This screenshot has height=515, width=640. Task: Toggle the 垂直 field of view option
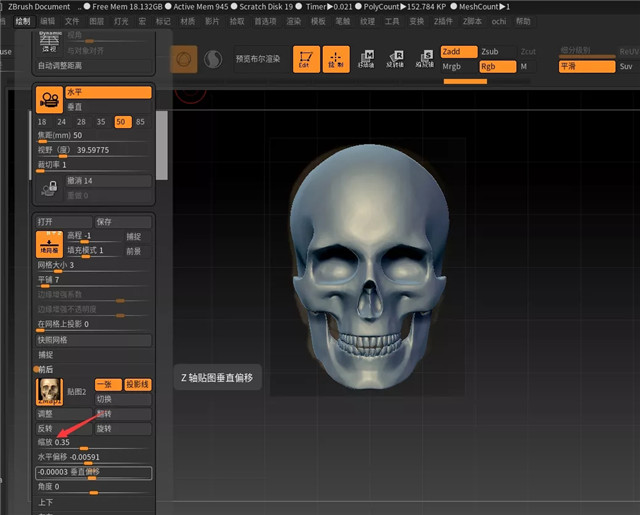tap(109, 107)
